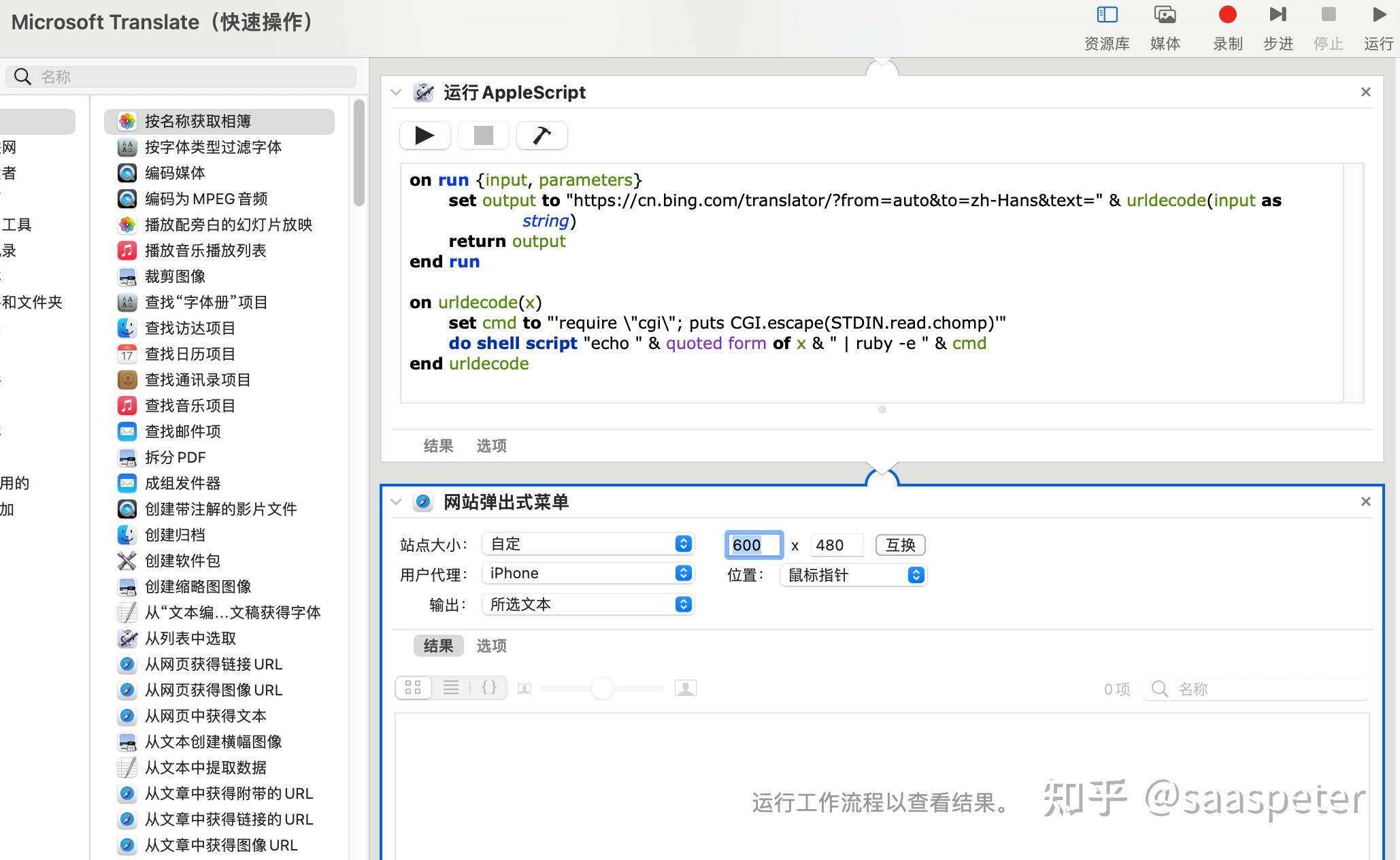Click the results thumbnail size slider
This screenshot has height=860, width=1400.
tap(603, 689)
